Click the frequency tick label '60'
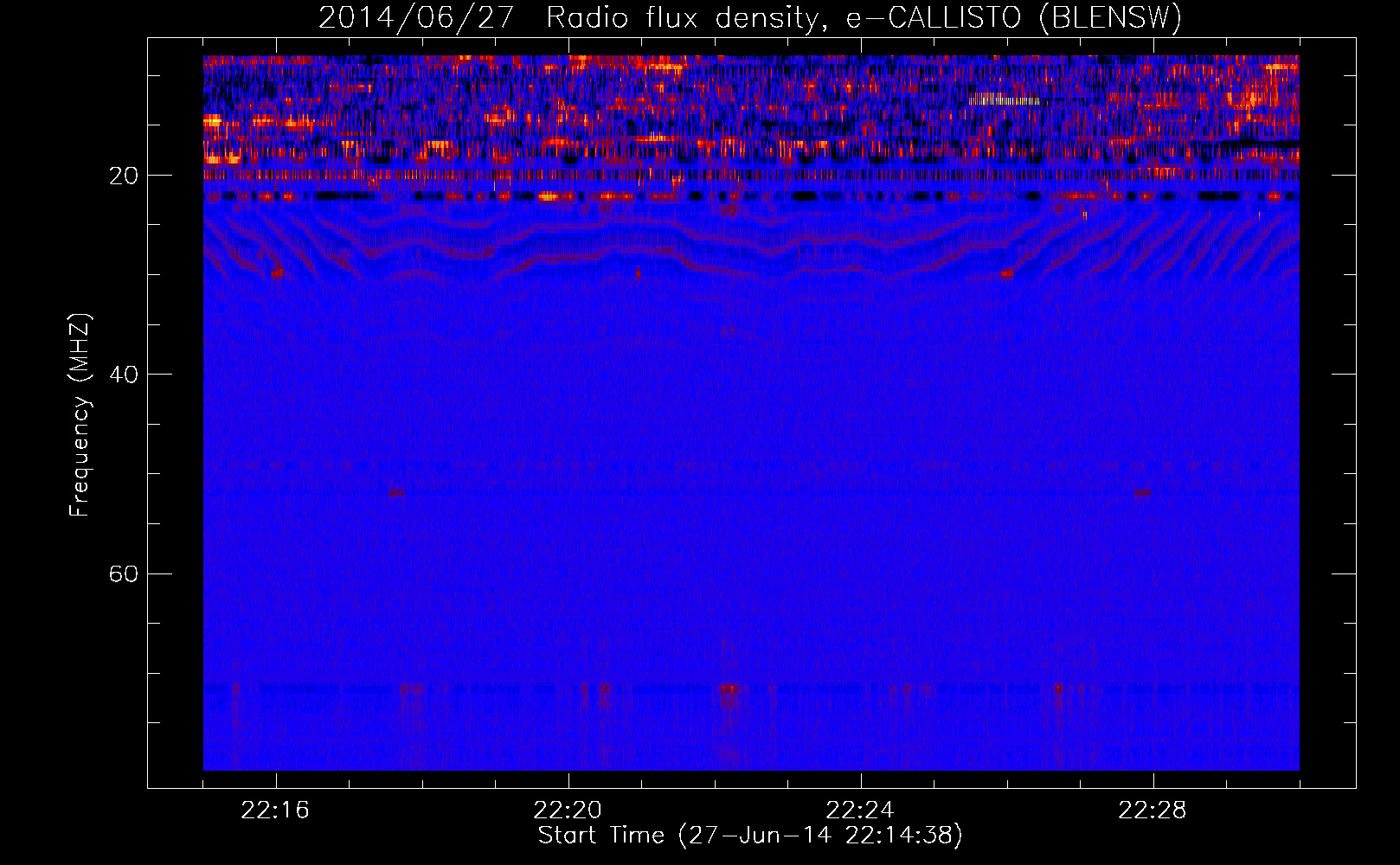 coord(123,574)
